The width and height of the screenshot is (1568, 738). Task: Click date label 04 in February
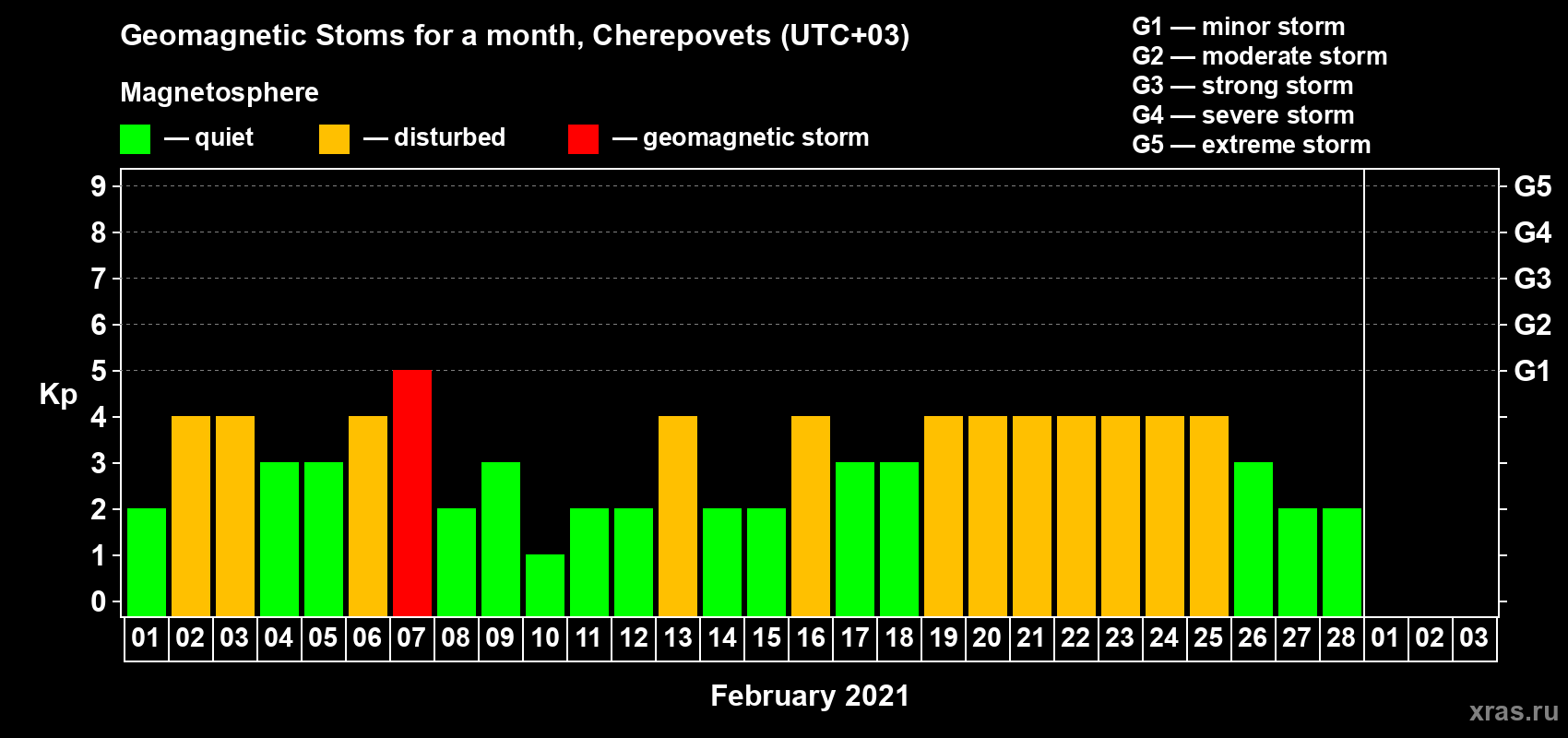(279, 638)
